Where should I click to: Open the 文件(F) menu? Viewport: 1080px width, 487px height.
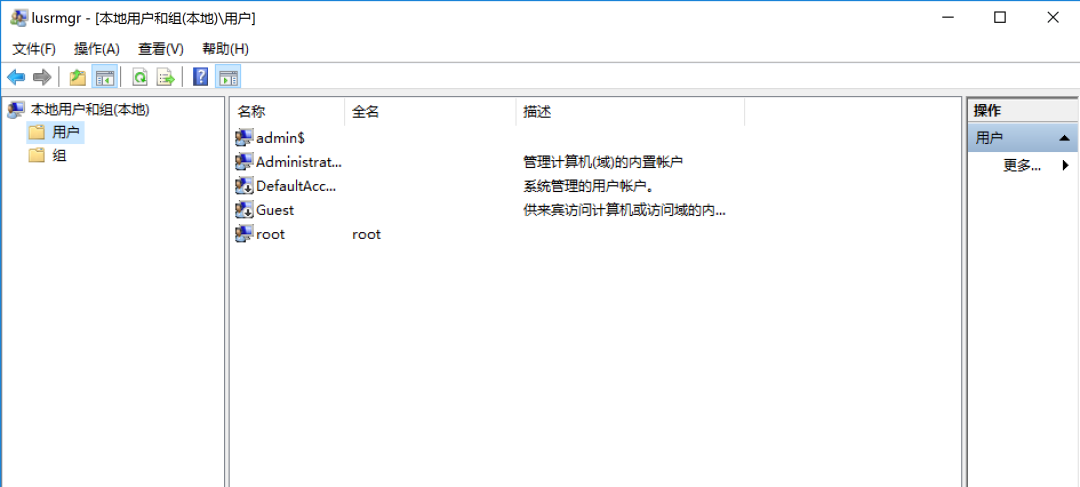(x=34, y=49)
